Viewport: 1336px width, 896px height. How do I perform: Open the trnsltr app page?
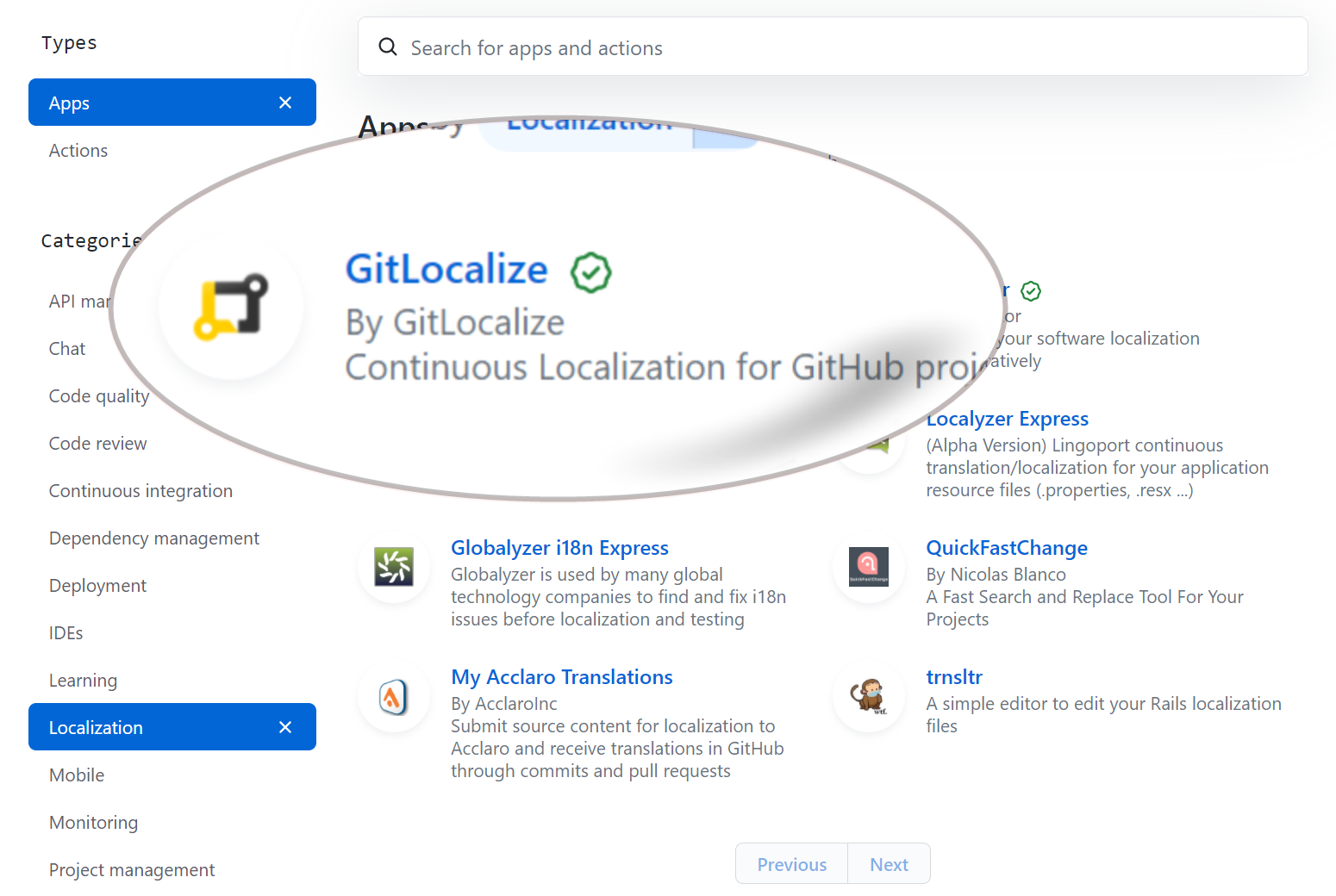click(x=953, y=677)
